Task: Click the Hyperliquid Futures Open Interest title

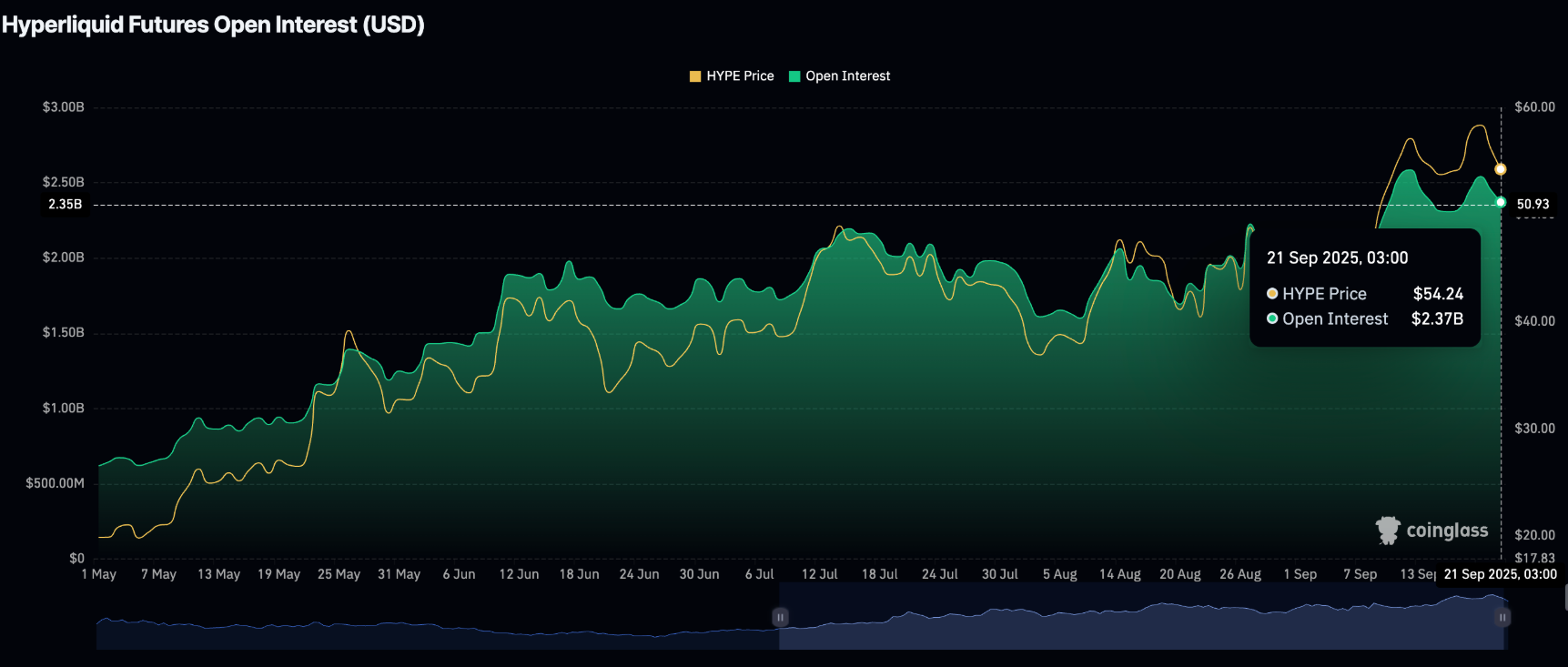Action: (x=213, y=25)
